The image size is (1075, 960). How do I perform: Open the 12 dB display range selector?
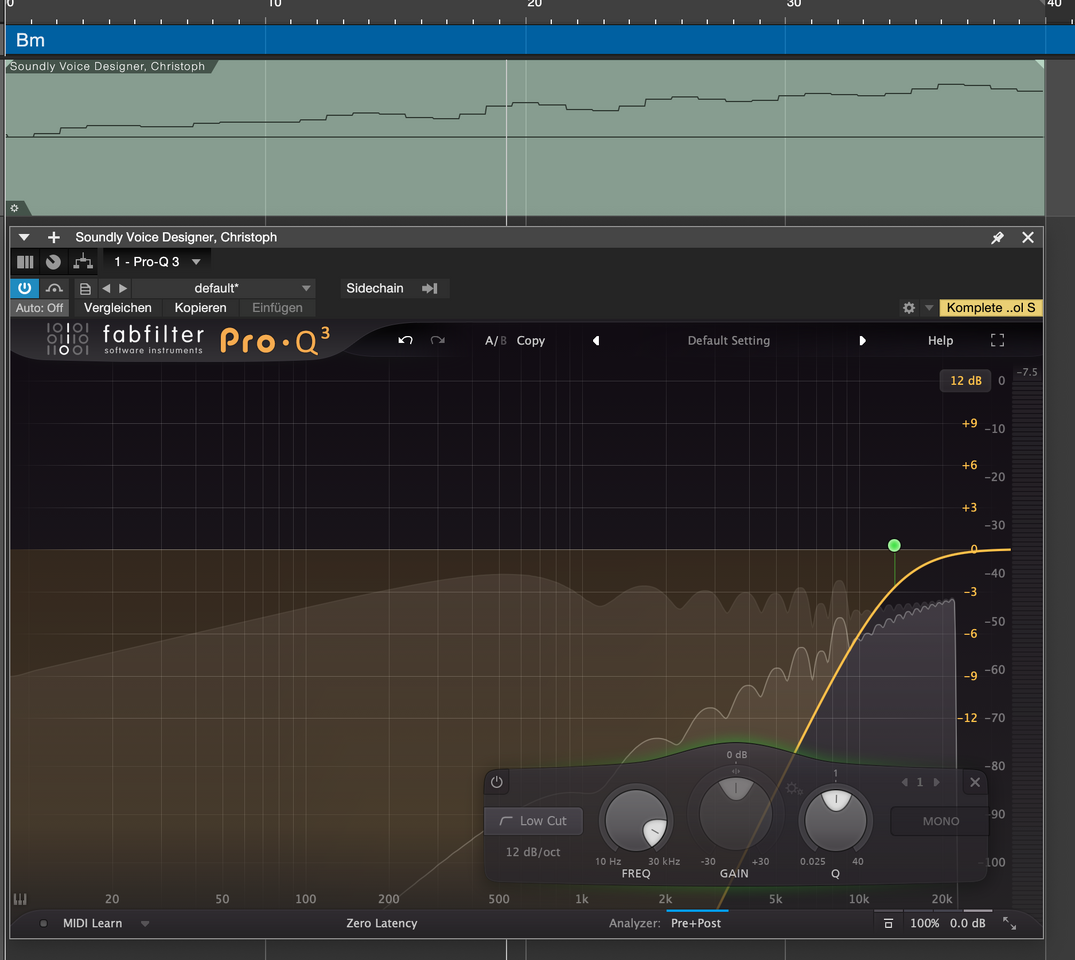(x=965, y=381)
